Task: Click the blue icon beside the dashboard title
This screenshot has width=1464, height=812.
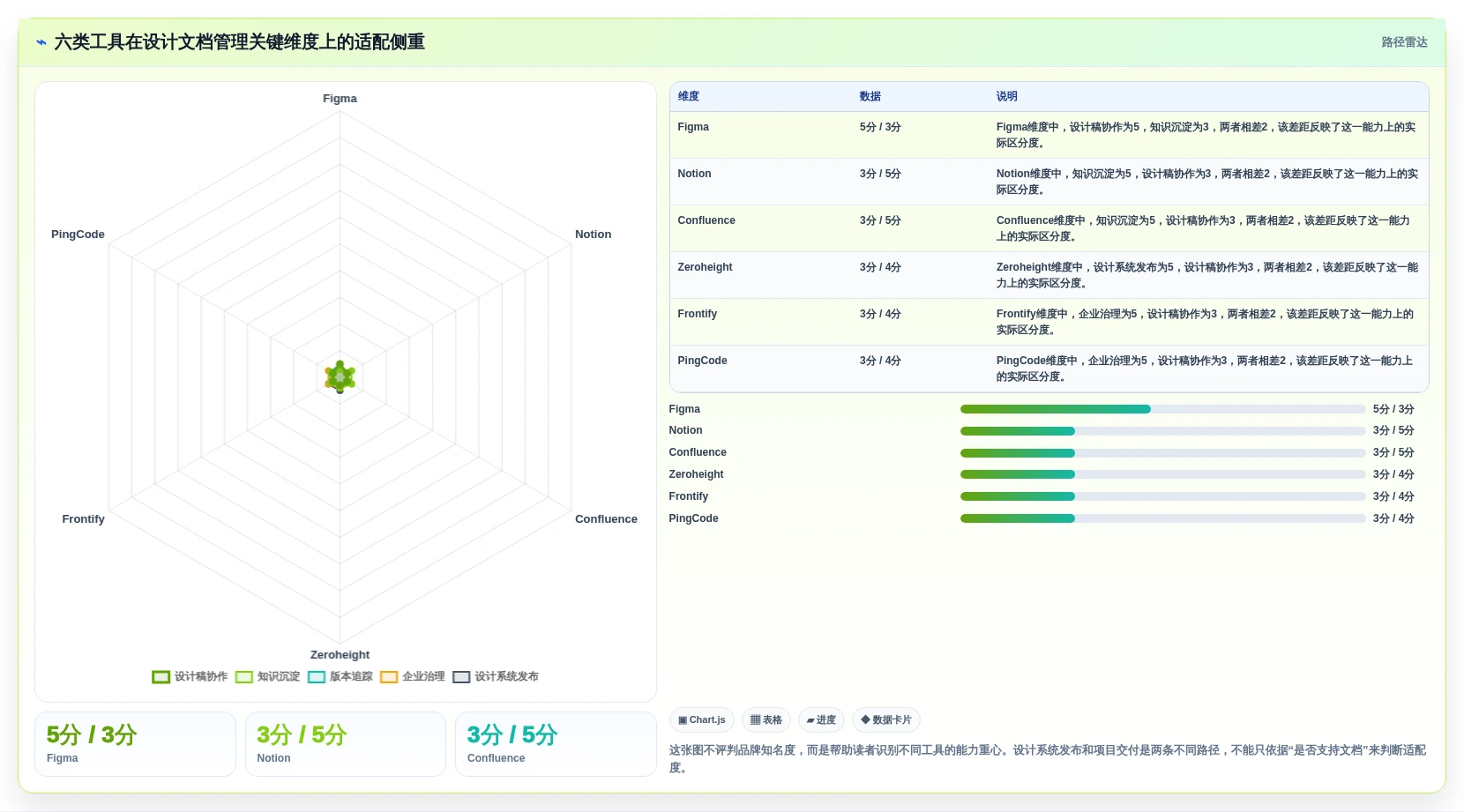Action: click(41, 42)
